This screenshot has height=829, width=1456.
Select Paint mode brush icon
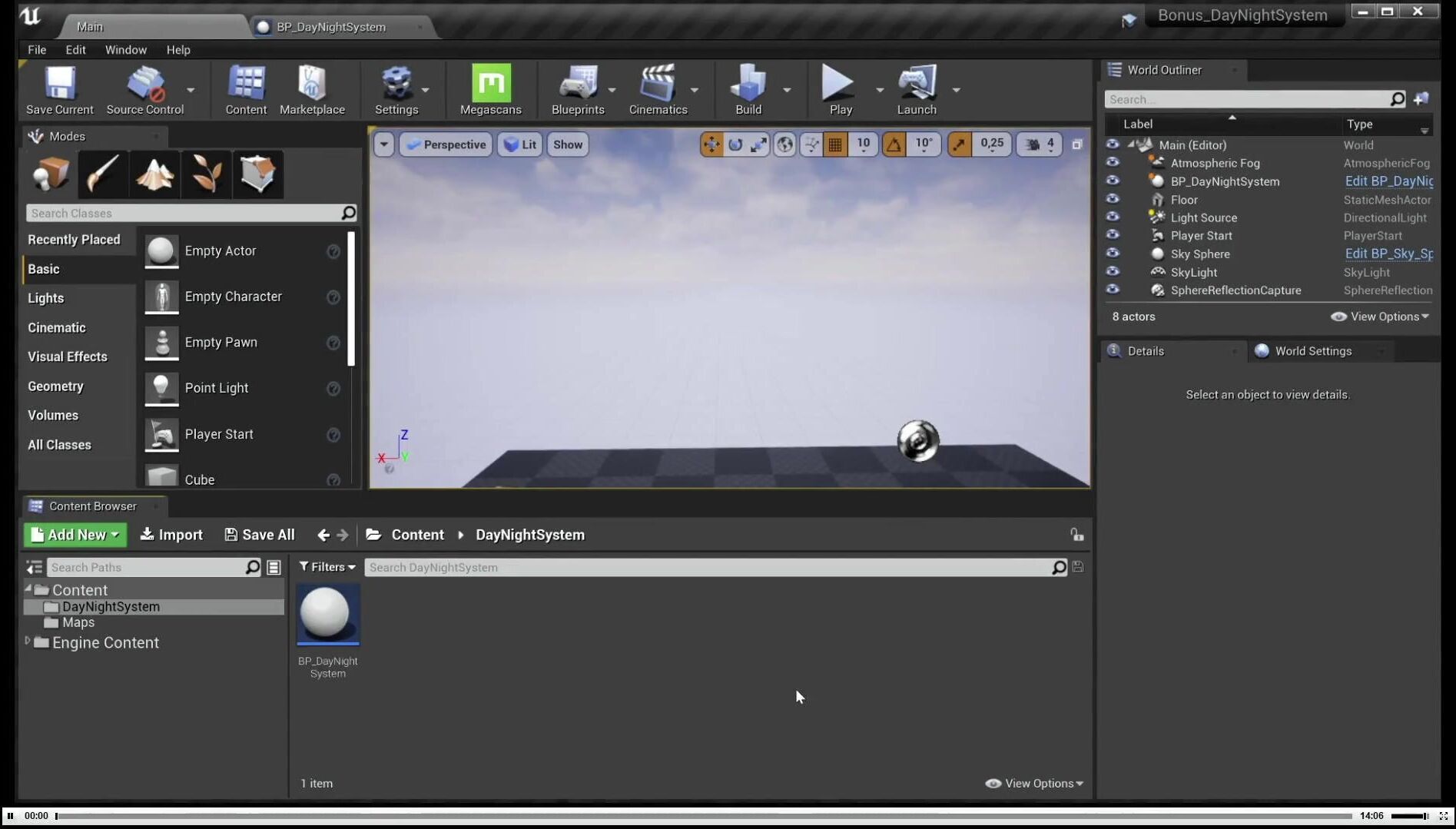(102, 174)
